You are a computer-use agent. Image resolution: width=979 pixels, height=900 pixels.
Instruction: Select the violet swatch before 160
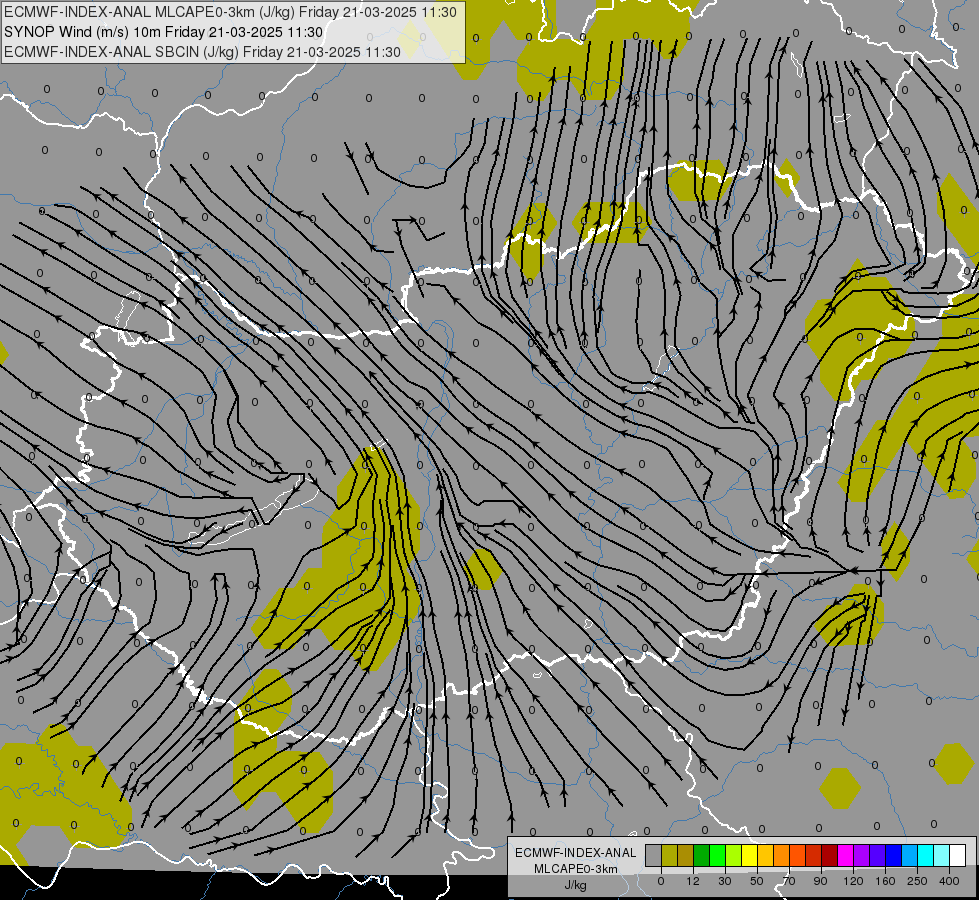pyautogui.click(x=878, y=855)
